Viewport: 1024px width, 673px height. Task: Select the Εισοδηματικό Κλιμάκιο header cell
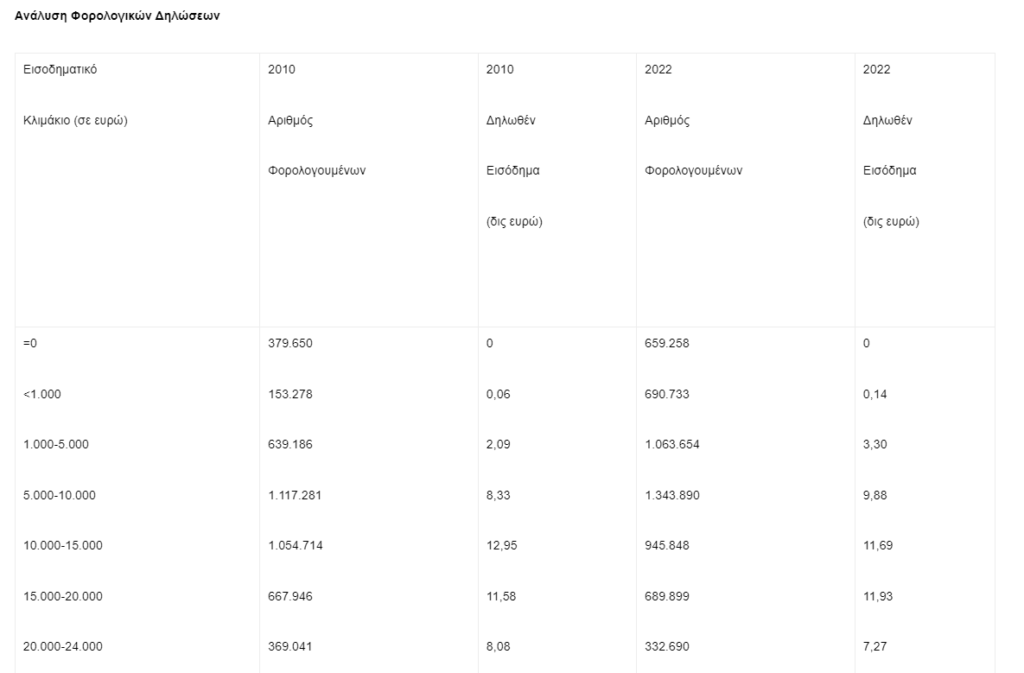137,190
